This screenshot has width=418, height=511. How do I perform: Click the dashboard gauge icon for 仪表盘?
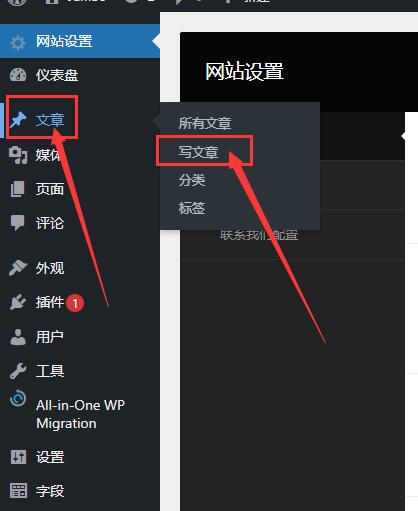click(18, 75)
